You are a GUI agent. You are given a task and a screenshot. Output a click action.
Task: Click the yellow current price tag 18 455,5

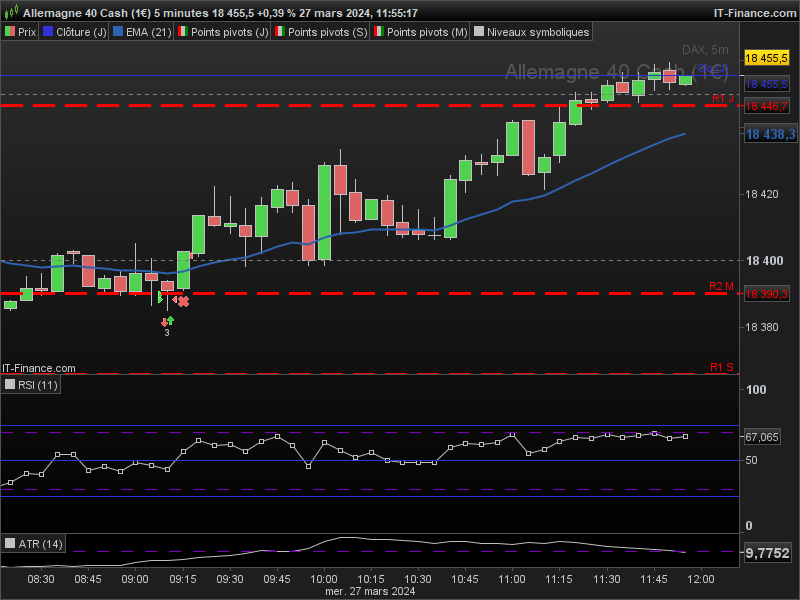point(766,58)
